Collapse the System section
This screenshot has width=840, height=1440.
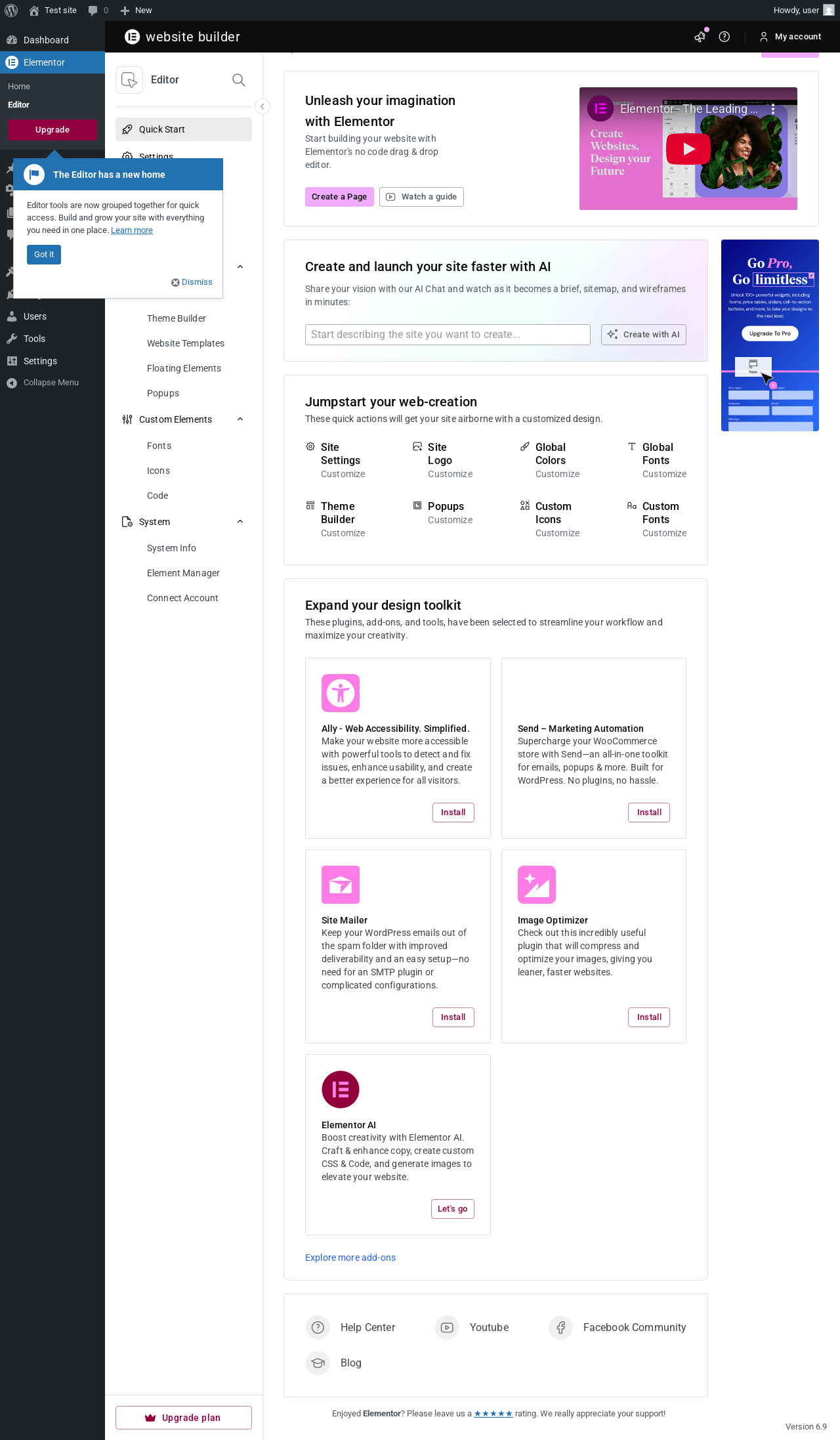[x=240, y=522]
